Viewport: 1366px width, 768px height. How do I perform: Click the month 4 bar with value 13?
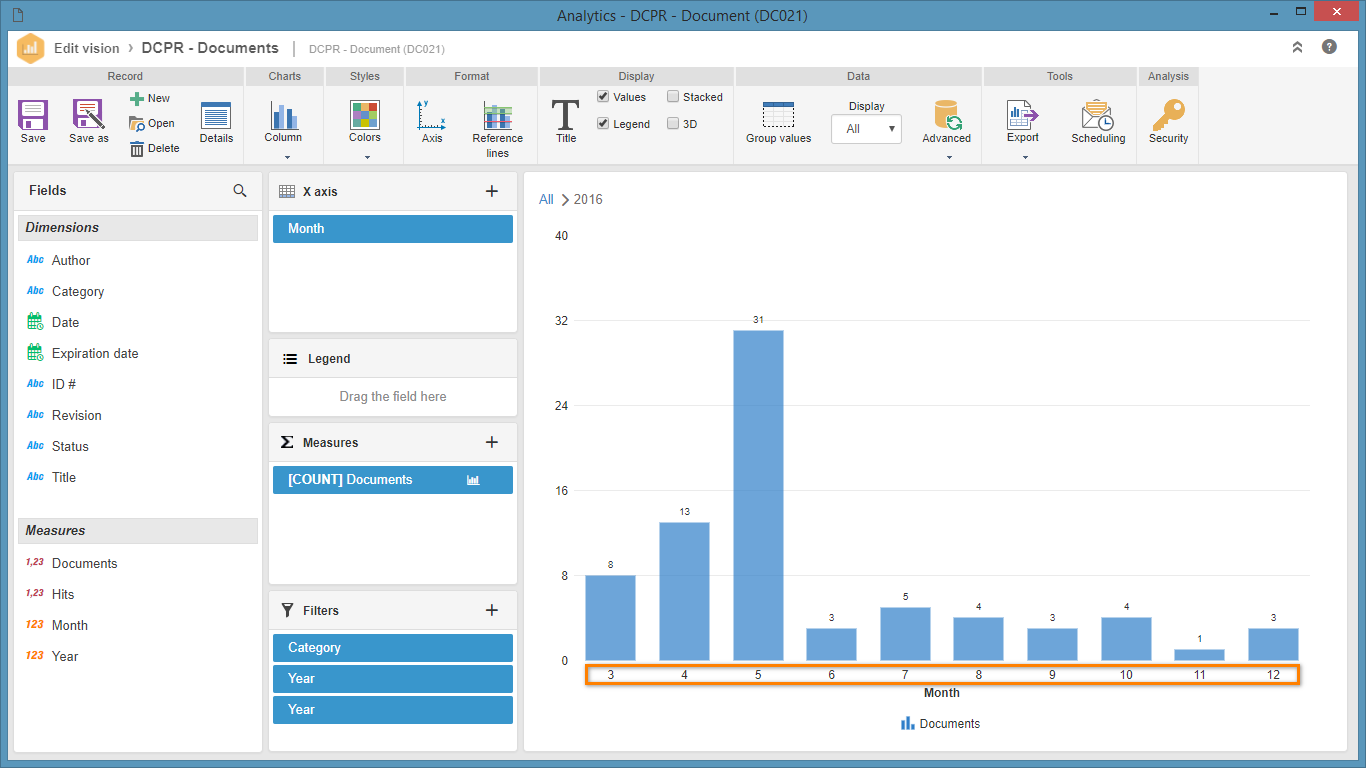(684, 591)
